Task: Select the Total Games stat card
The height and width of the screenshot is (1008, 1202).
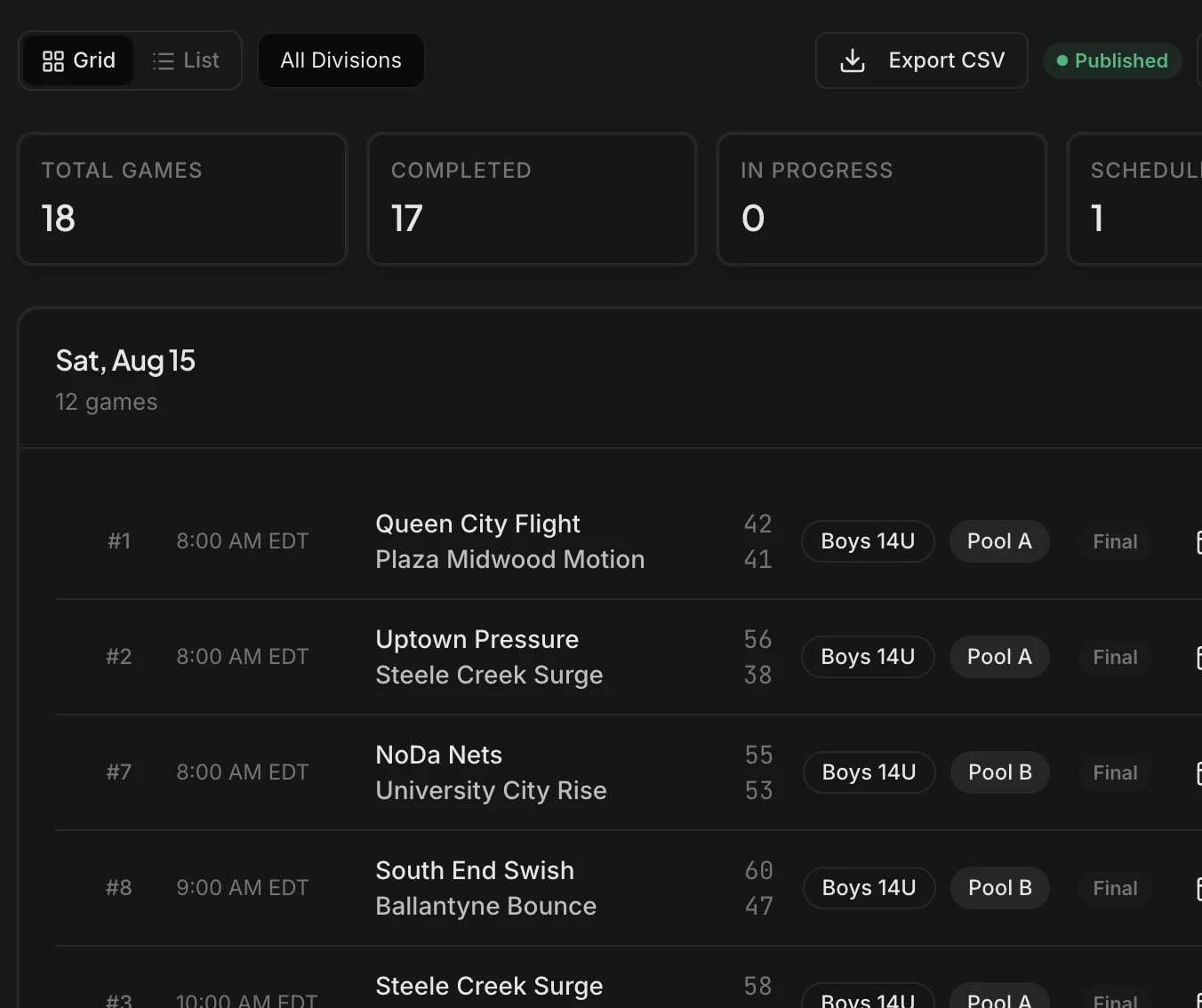Action: [x=182, y=199]
